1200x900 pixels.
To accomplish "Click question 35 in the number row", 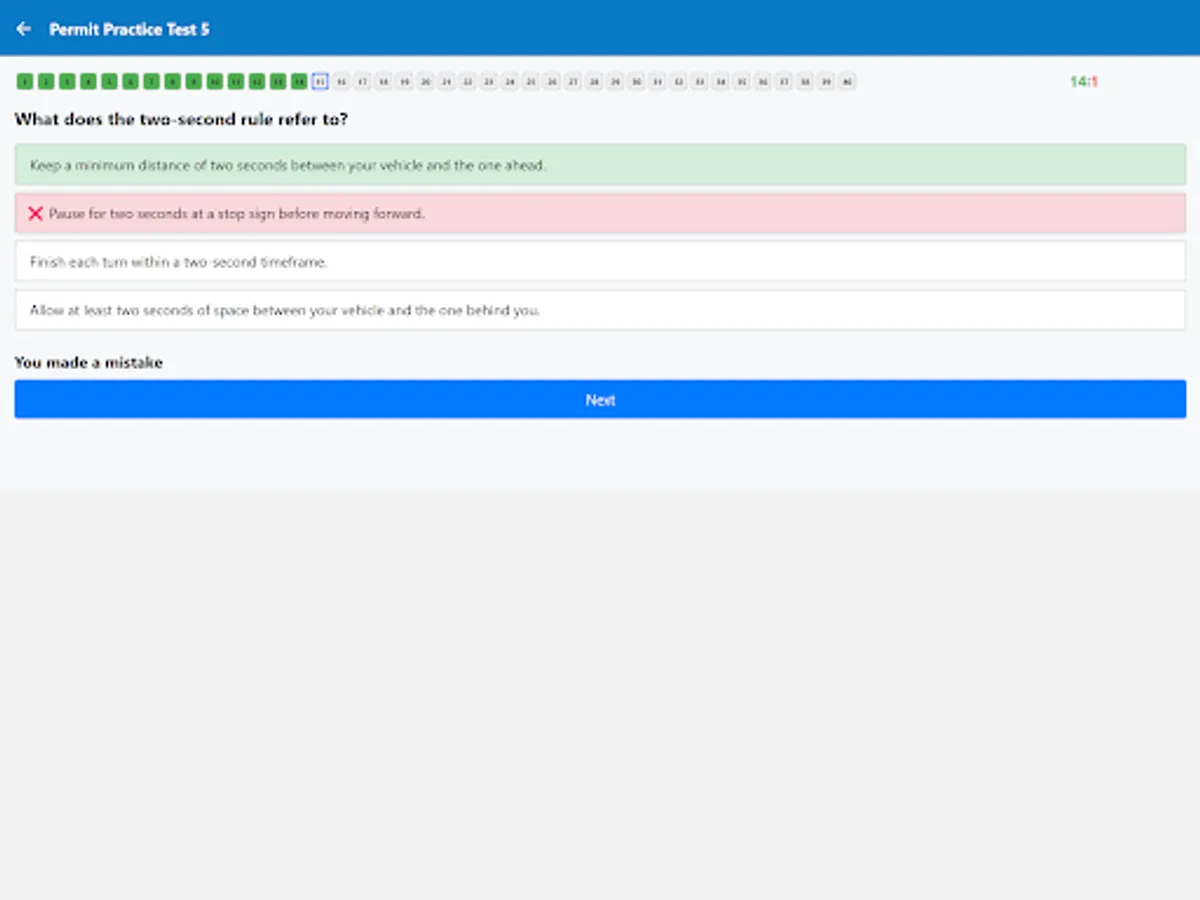I will [x=740, y=82].
